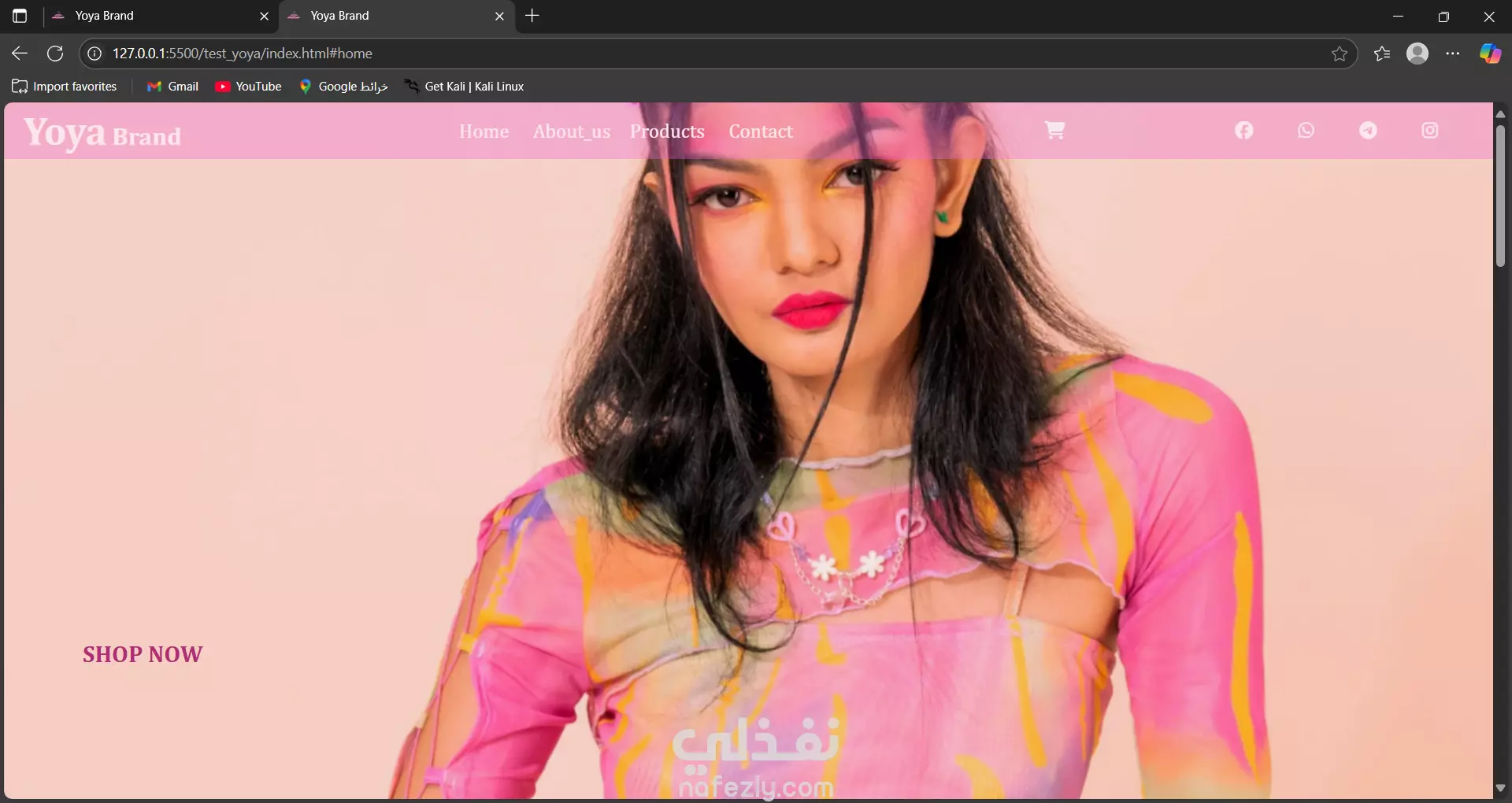Open the WhatsApp social icon

[1306, 131]
